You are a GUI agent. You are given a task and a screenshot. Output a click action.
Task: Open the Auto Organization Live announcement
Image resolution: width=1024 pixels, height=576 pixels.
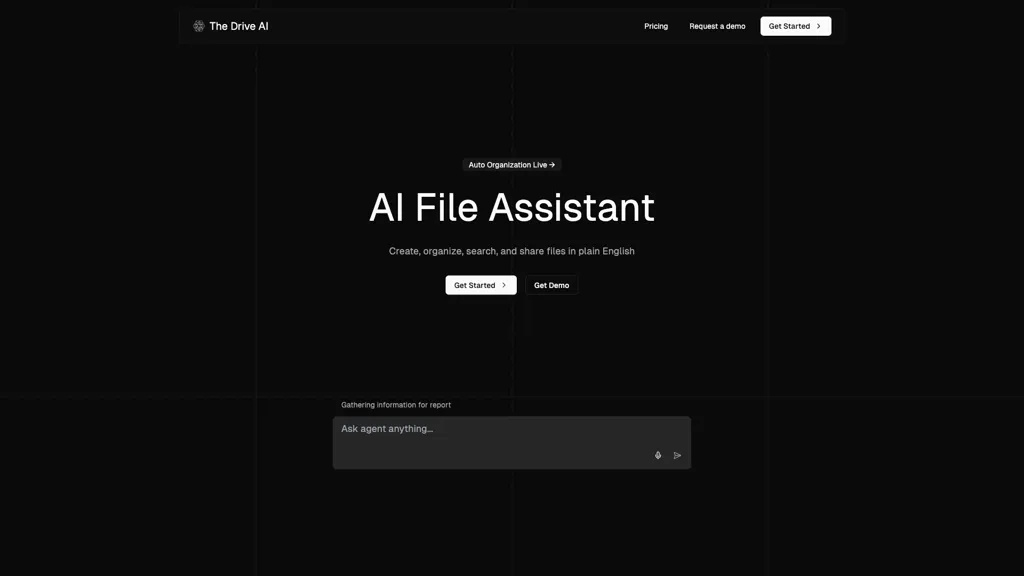(511, 165)
